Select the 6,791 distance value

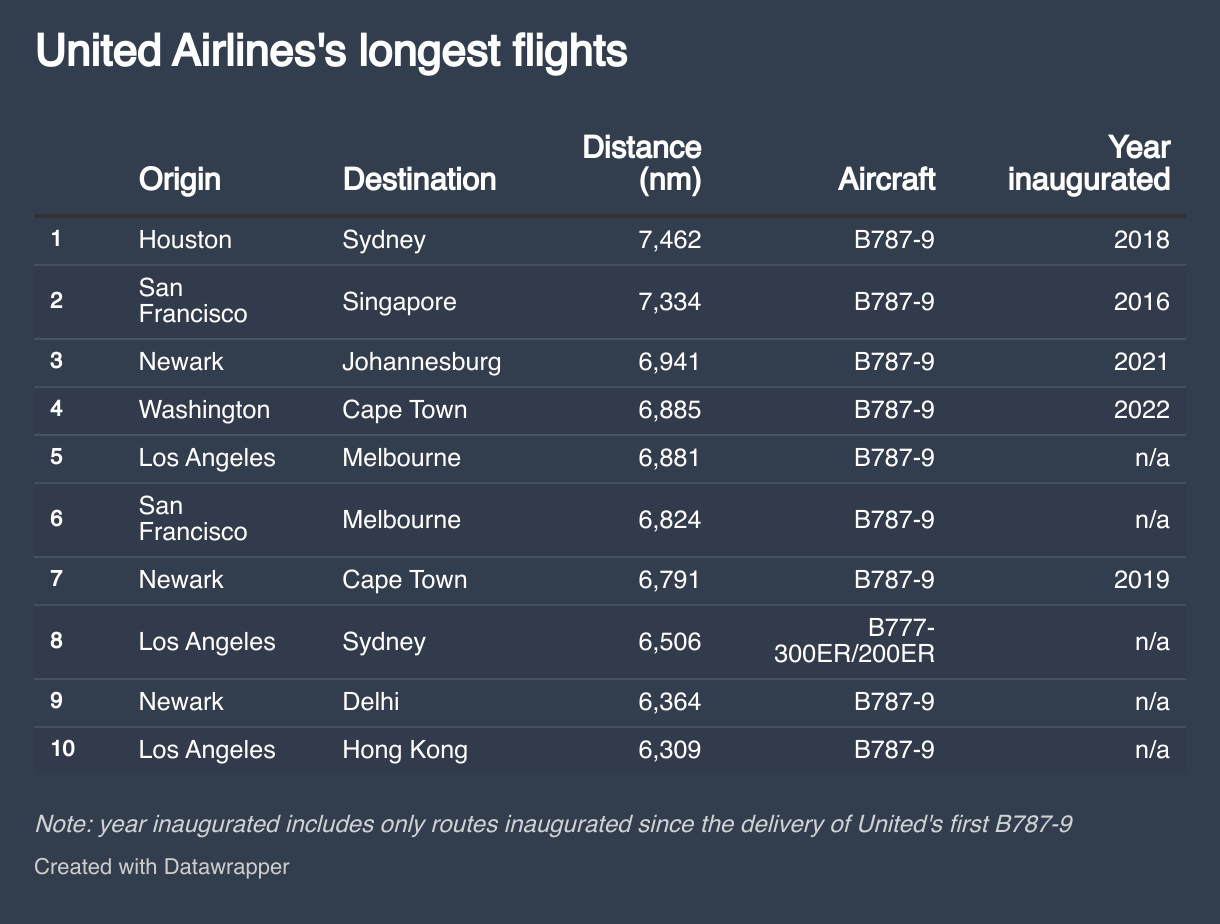click(669, 580)
